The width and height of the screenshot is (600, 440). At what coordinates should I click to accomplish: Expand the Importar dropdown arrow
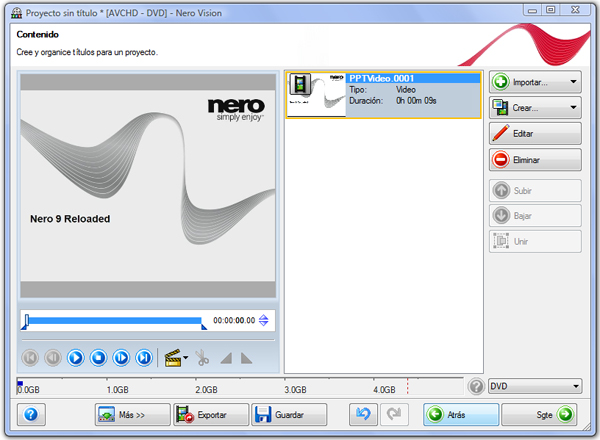pos(573,82)
